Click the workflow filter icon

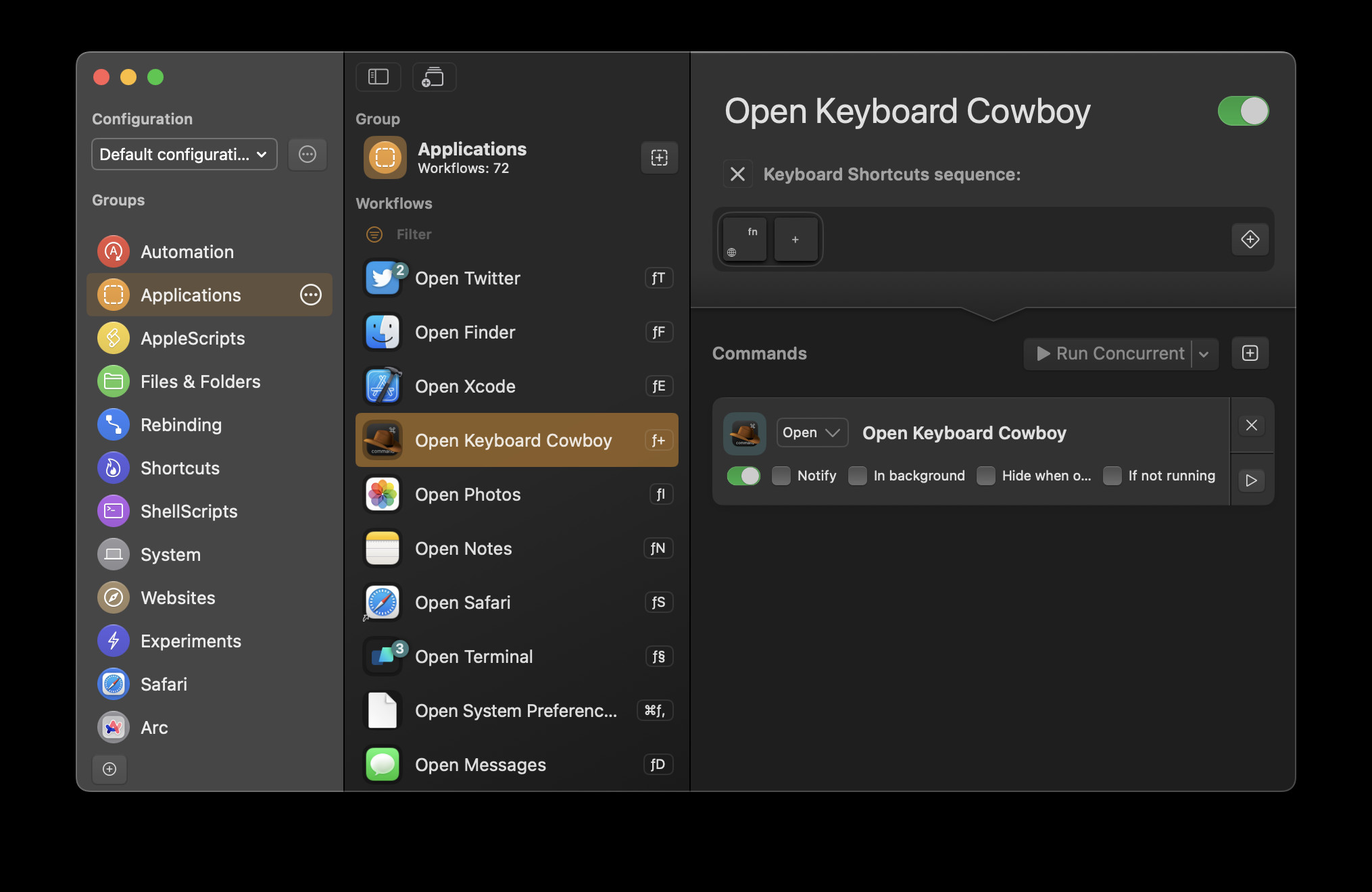pos(374,234)
